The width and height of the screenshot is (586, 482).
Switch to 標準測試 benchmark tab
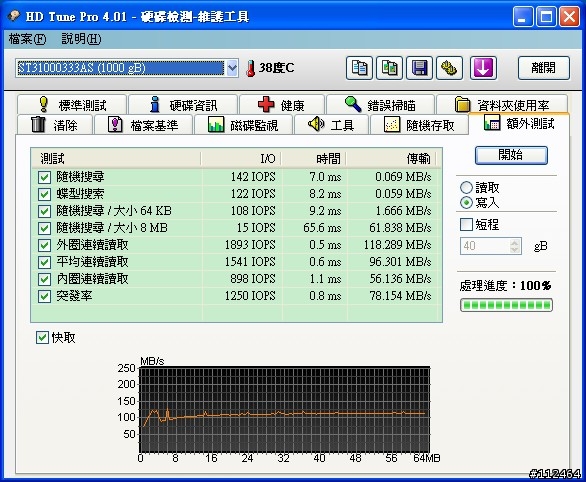(x=72, y=105)
